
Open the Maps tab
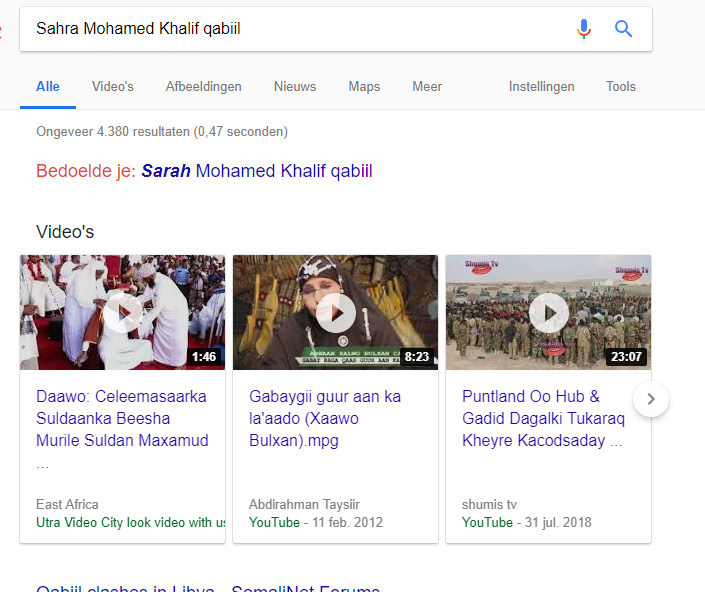(x=364, y=86)
